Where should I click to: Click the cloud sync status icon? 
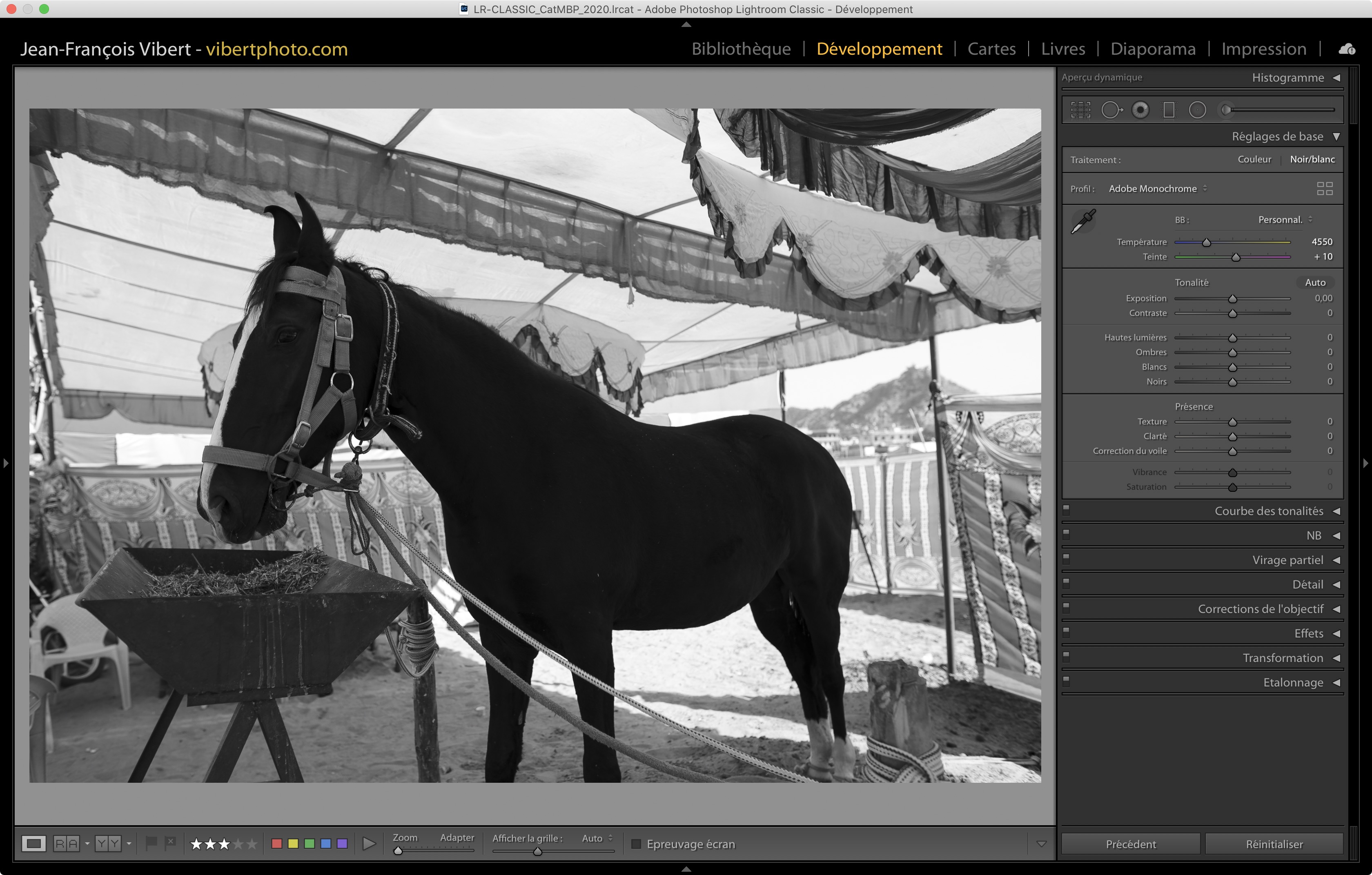click(x=1347, y=49)
